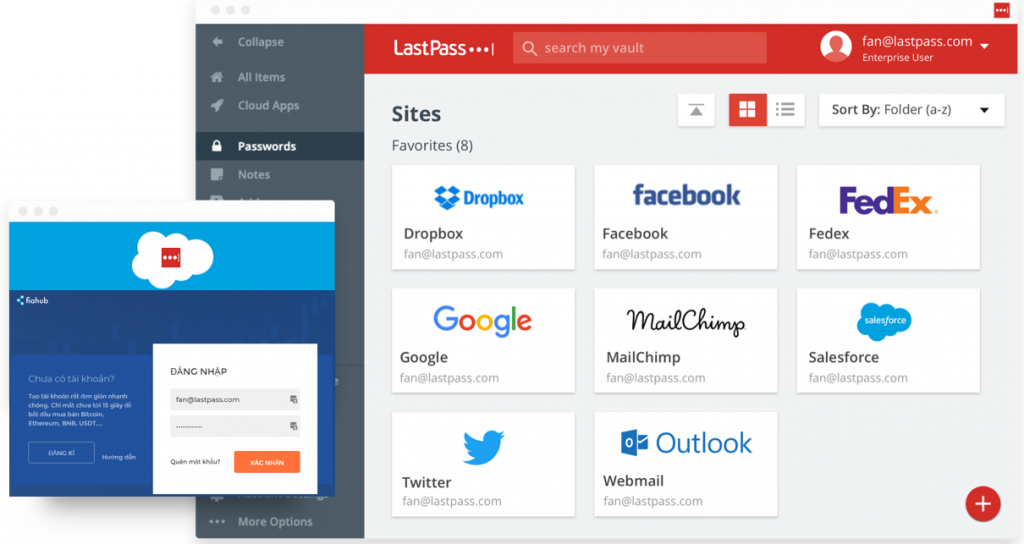Click the LastPass fill icon in email field

pos(293,400)
